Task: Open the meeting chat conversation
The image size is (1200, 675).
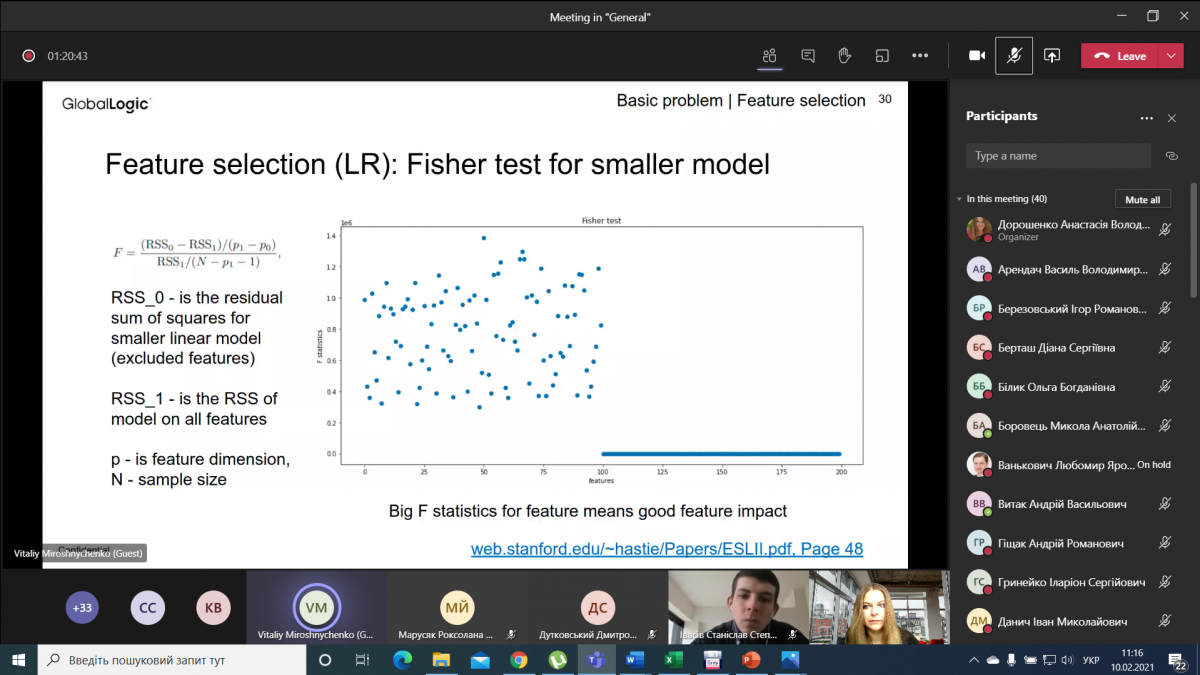Action: 808,56
